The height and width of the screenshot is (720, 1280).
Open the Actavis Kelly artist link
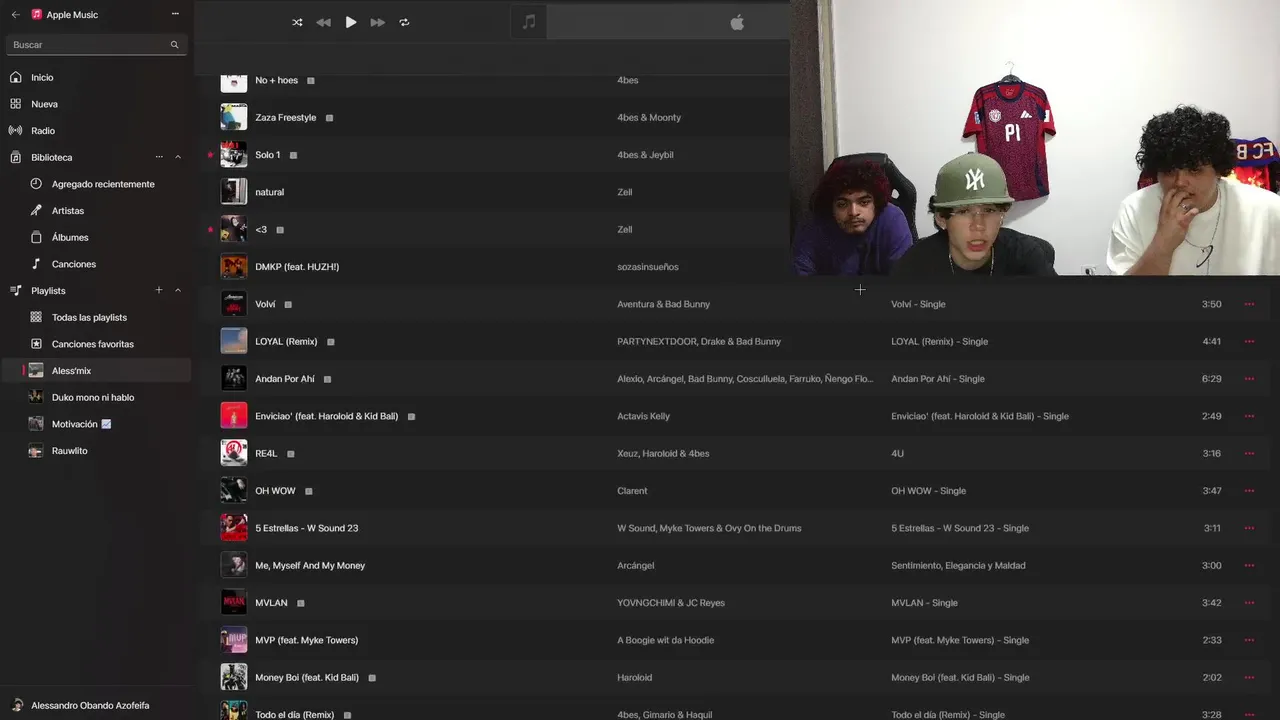(x=643, y=416)
